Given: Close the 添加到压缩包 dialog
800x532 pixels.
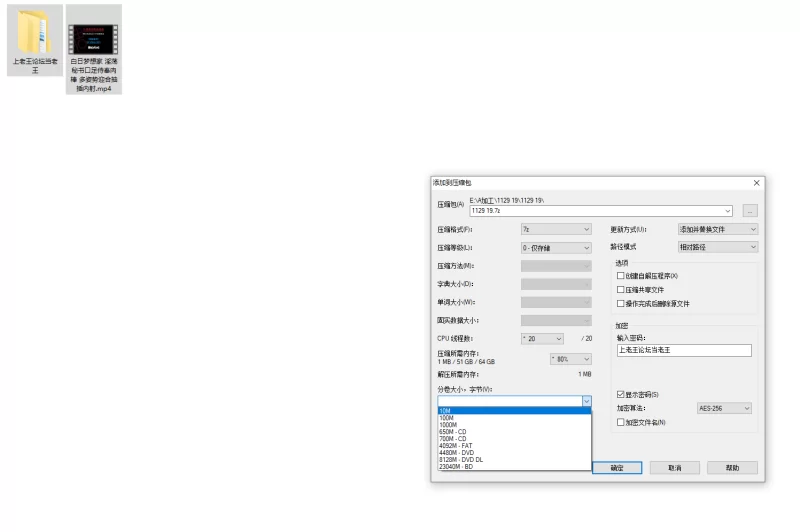Looking at the screenshot, I should [756, 183].
